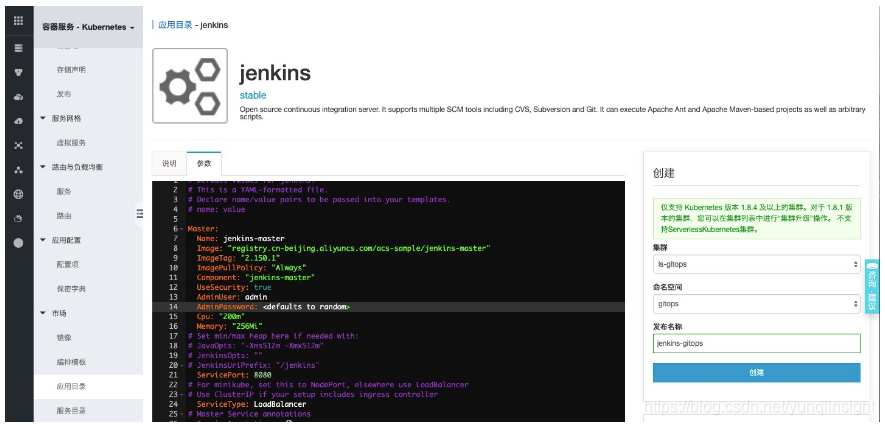The image size is (885, 425).
Task: Focus the 发布名称 input field
Action: point(756,343)
